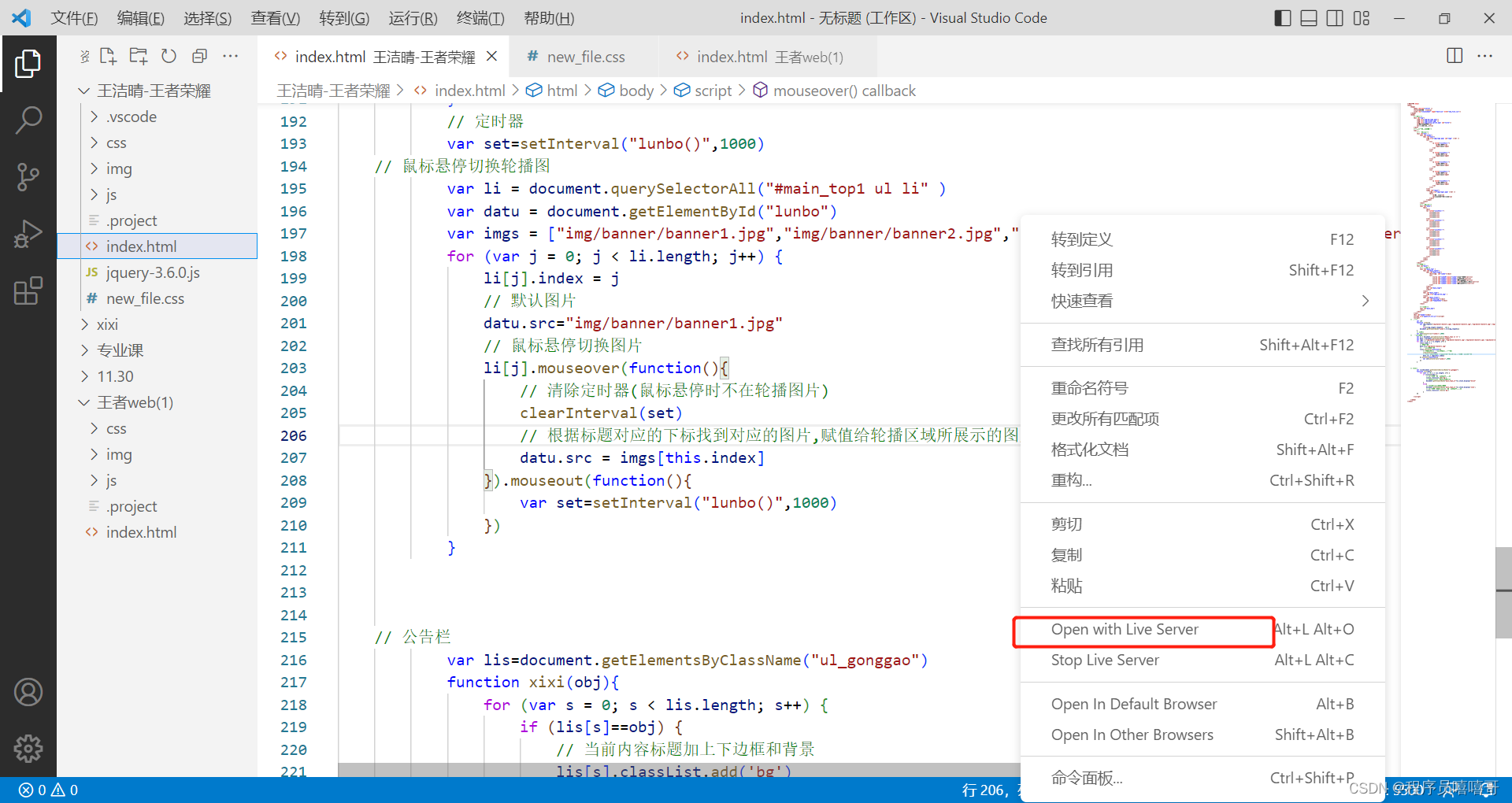Screen dimensions: 1512x803
Task: Refresh the explorer file tree
Action: tap(169, 56)
